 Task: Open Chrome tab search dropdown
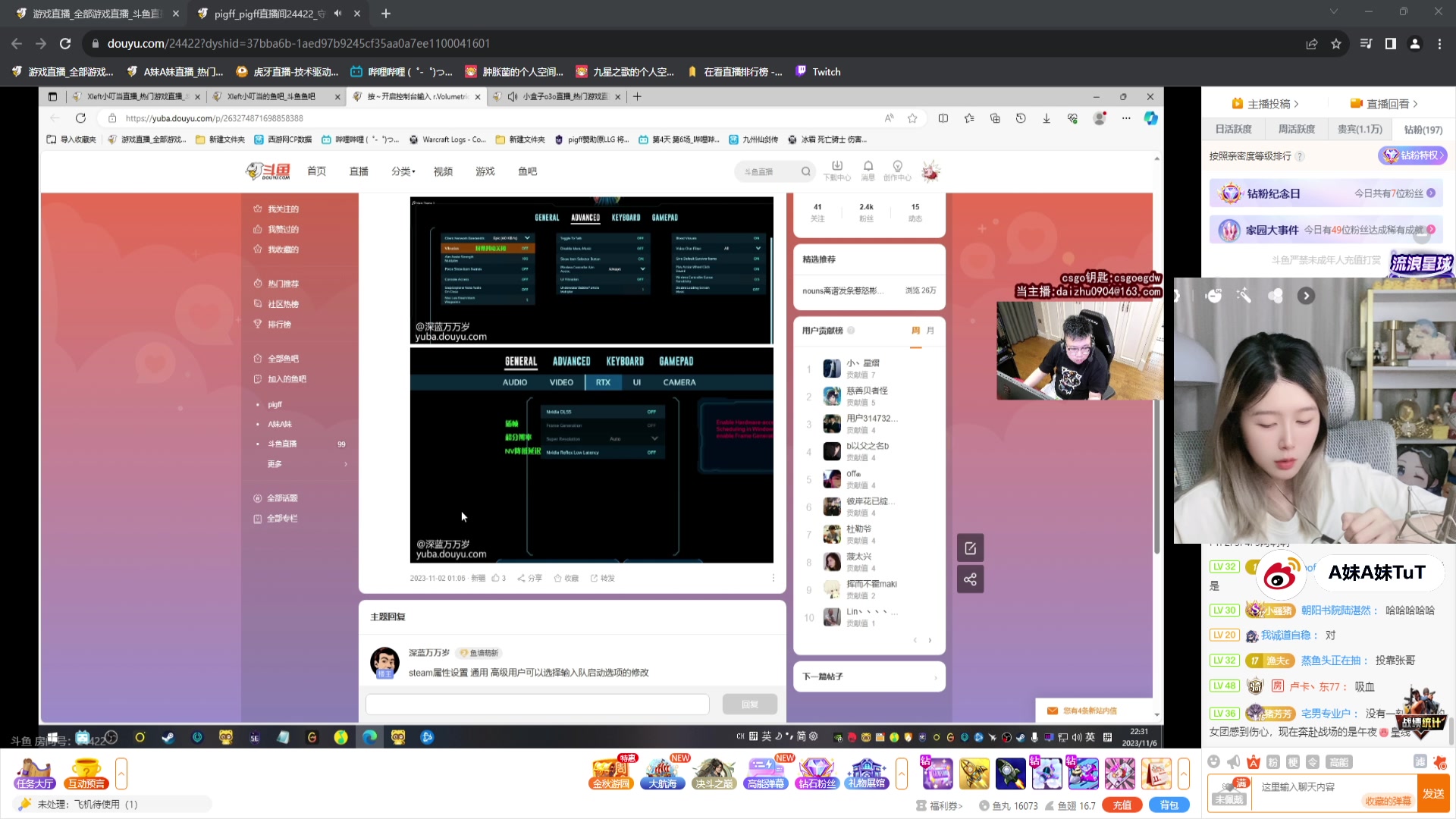coord(1334,11)
